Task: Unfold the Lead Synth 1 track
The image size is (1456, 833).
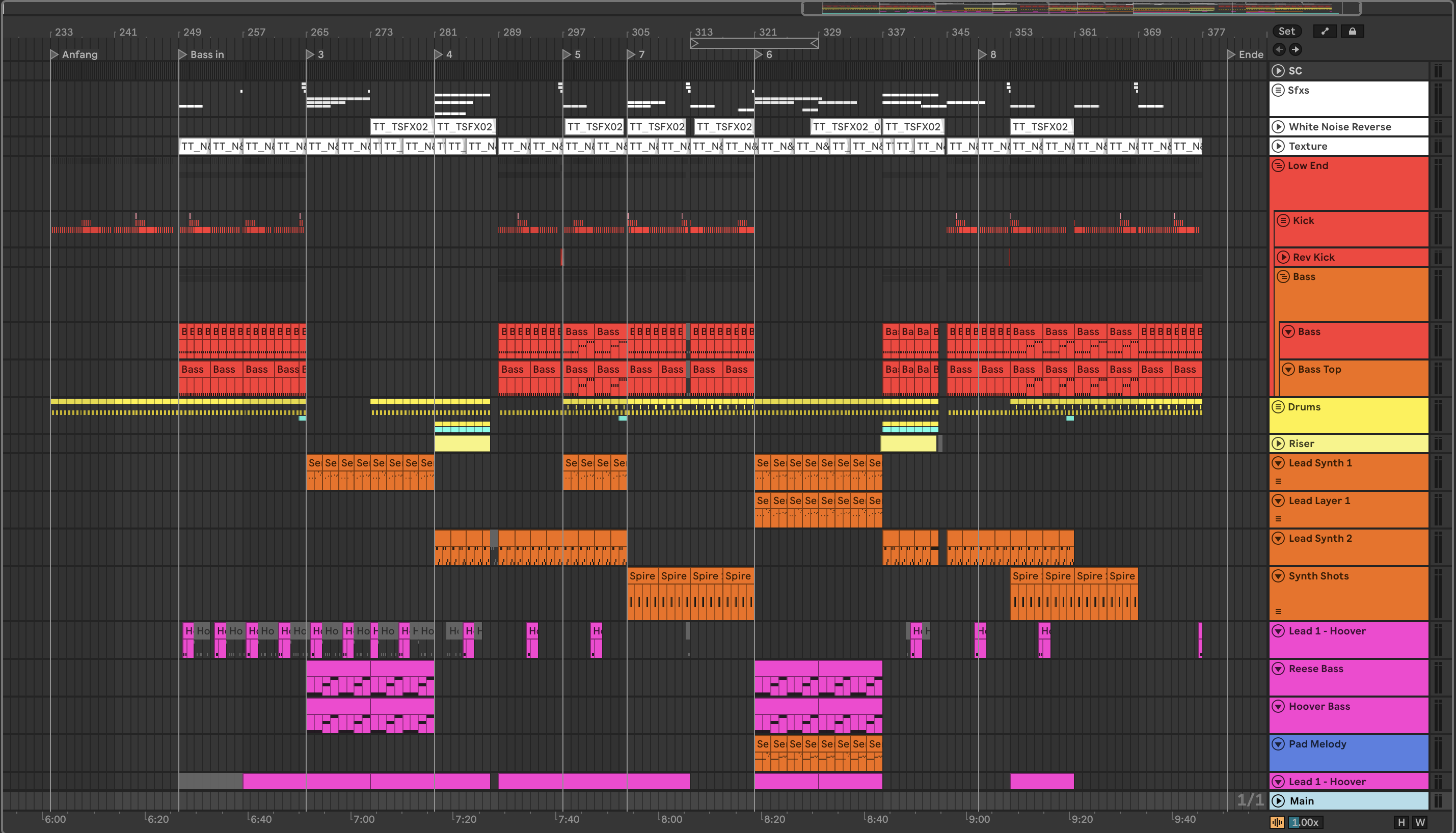Action: coord(1278,463)
